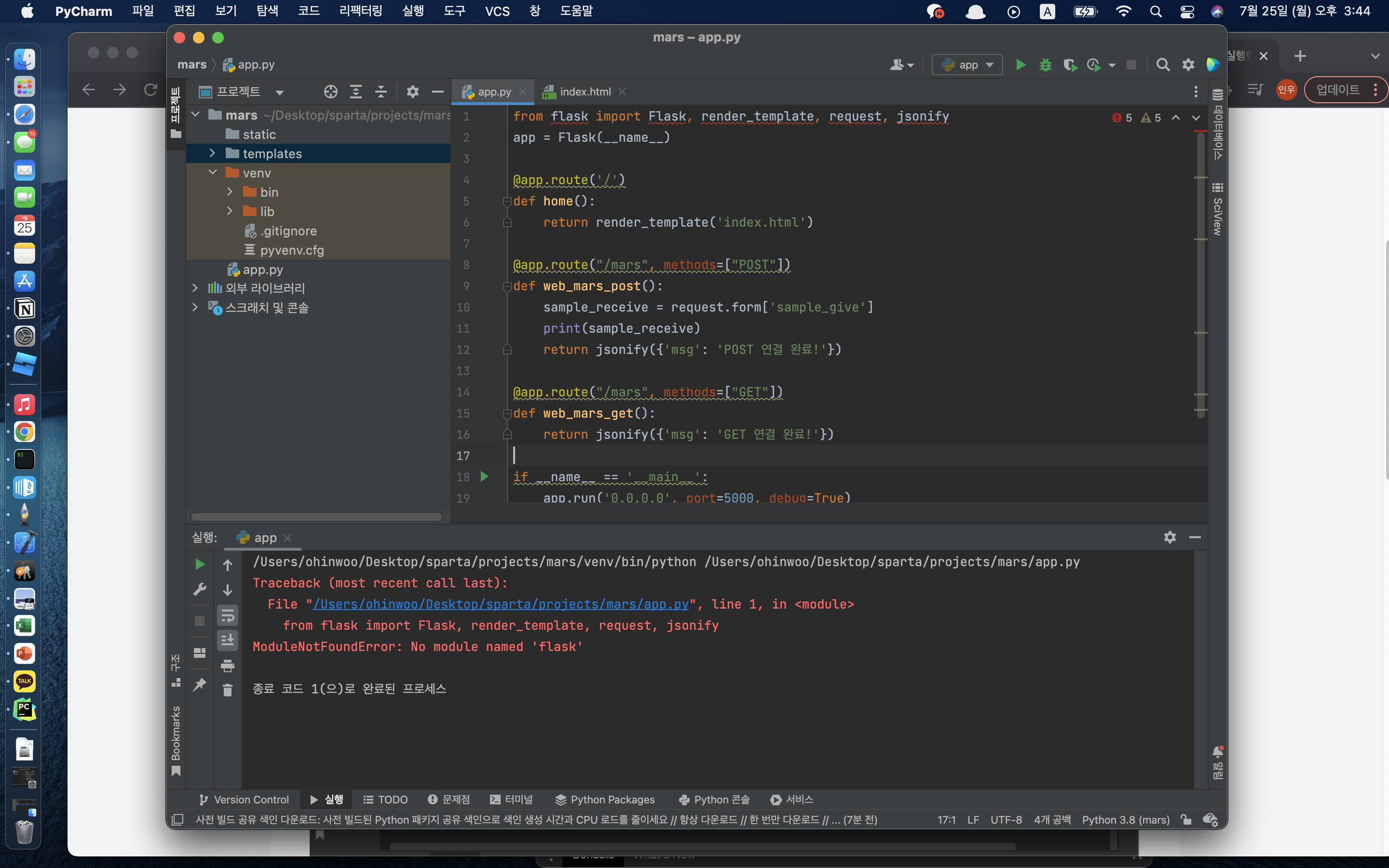The width and height of the screenshot is (1389, 868).
Task: Collapse all icon in project panel
Action: click(381, 92)
